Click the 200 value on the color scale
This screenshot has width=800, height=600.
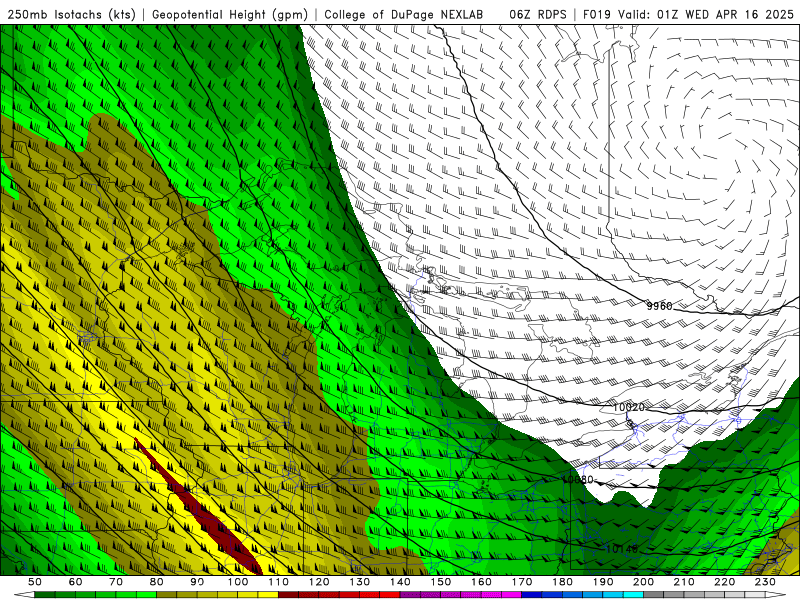pos(644,582)
